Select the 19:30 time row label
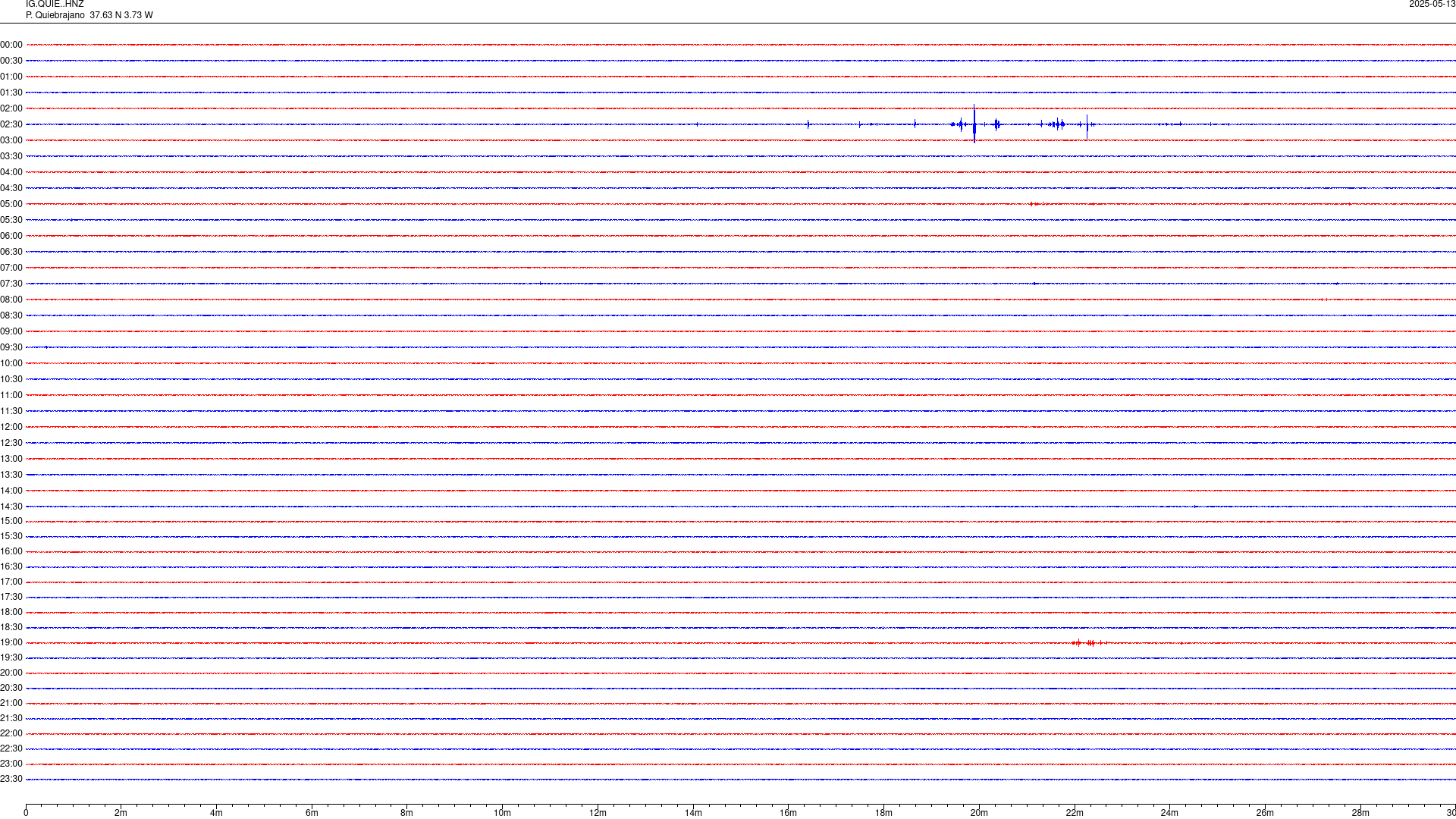 pyautogui.click(x=11, y=657)
